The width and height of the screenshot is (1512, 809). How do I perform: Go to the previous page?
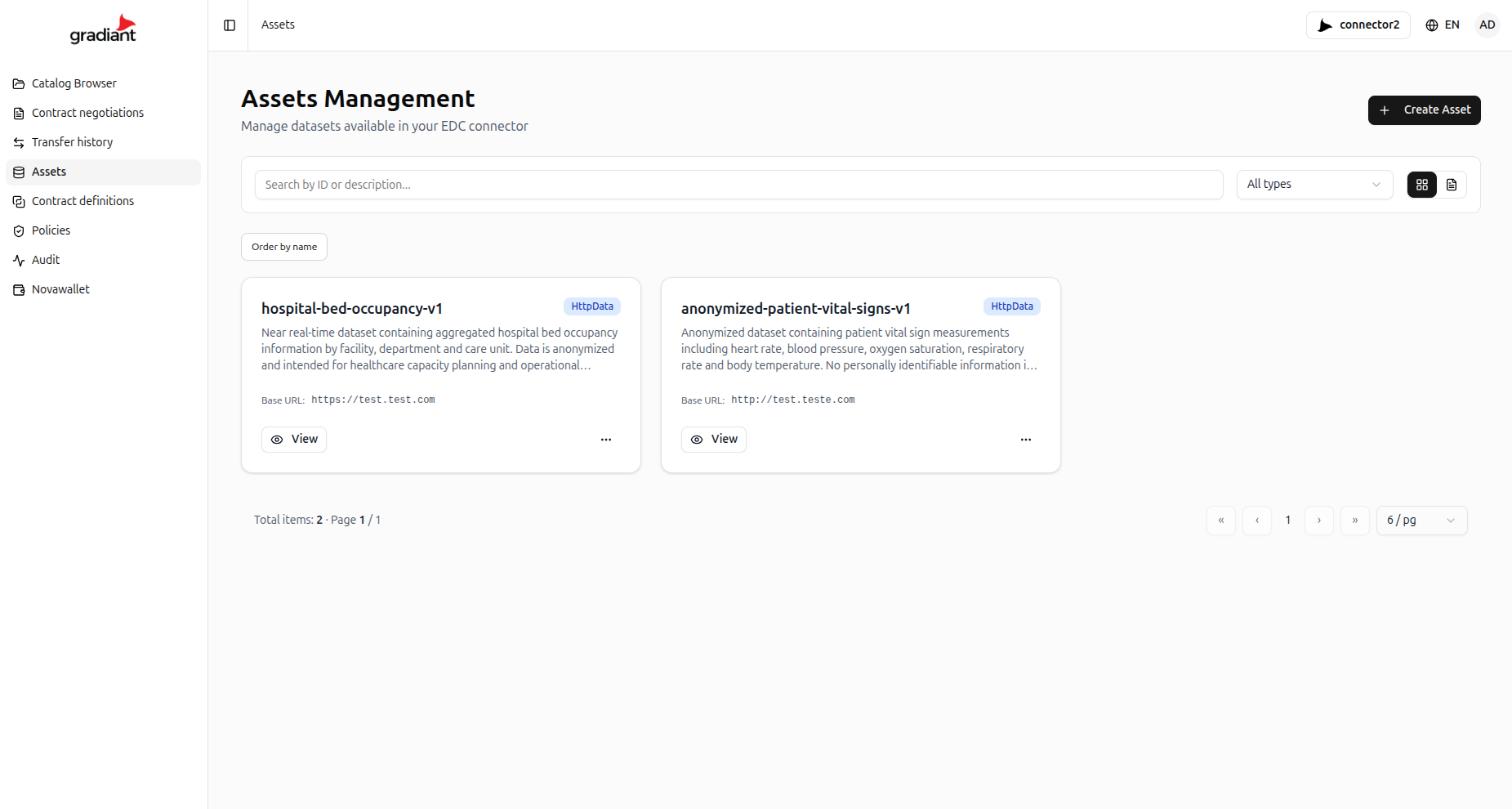click(x=1257, y=521)
